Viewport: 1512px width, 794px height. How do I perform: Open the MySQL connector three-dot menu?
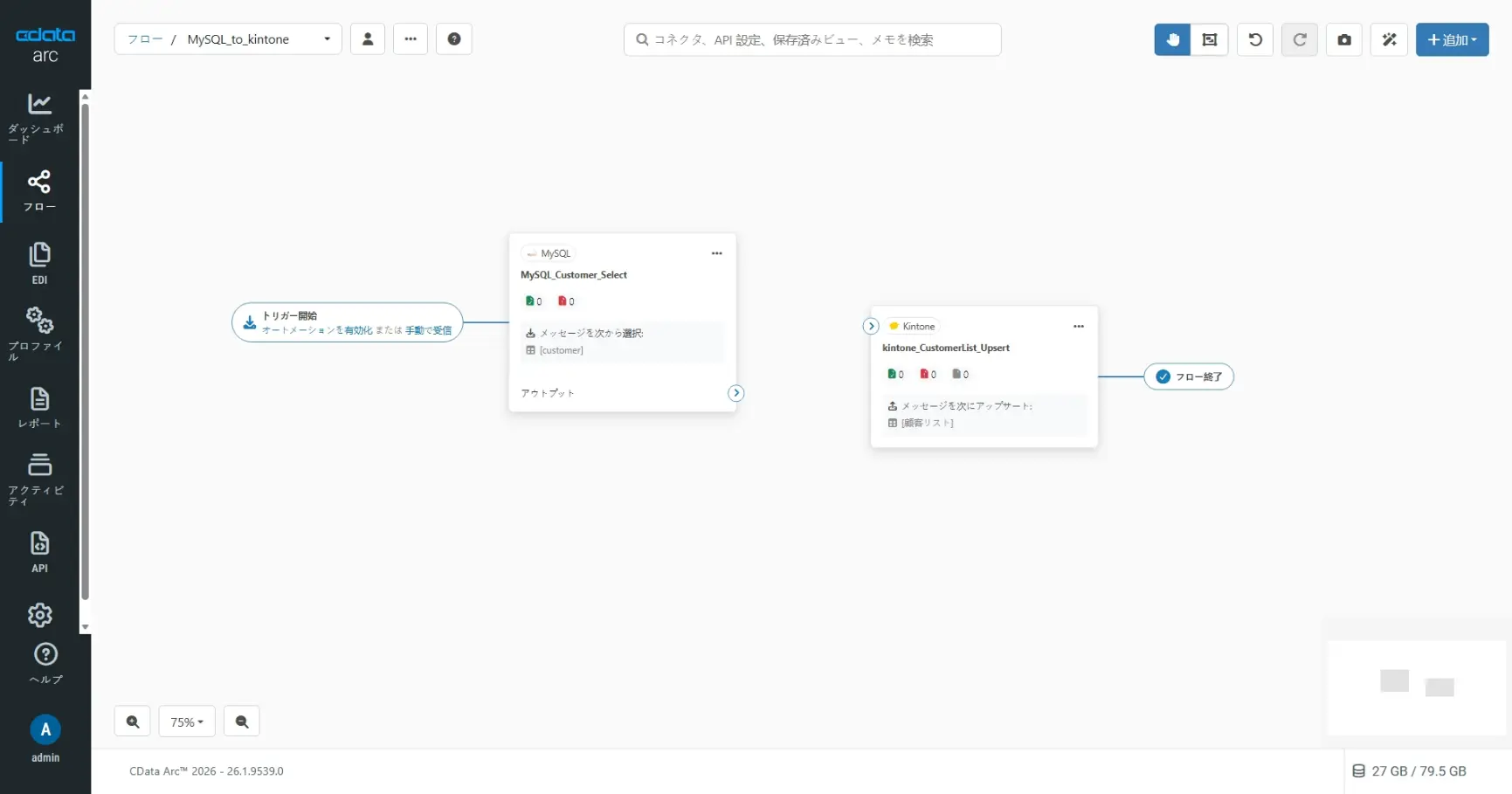(x=716, y=253)
